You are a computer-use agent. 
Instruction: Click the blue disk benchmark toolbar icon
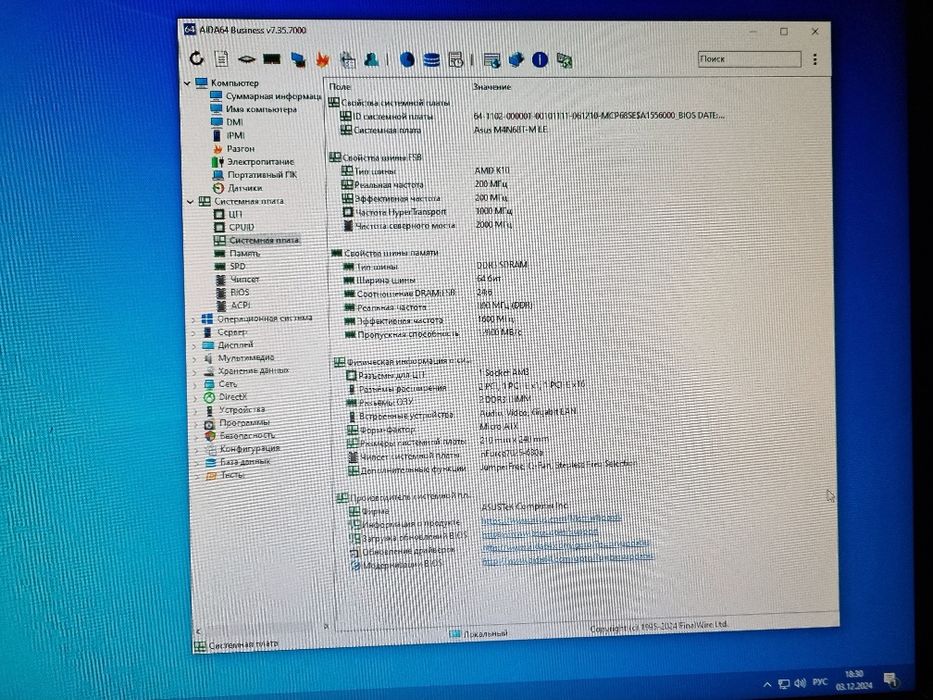pyautogui.click(x=407, y=60)
